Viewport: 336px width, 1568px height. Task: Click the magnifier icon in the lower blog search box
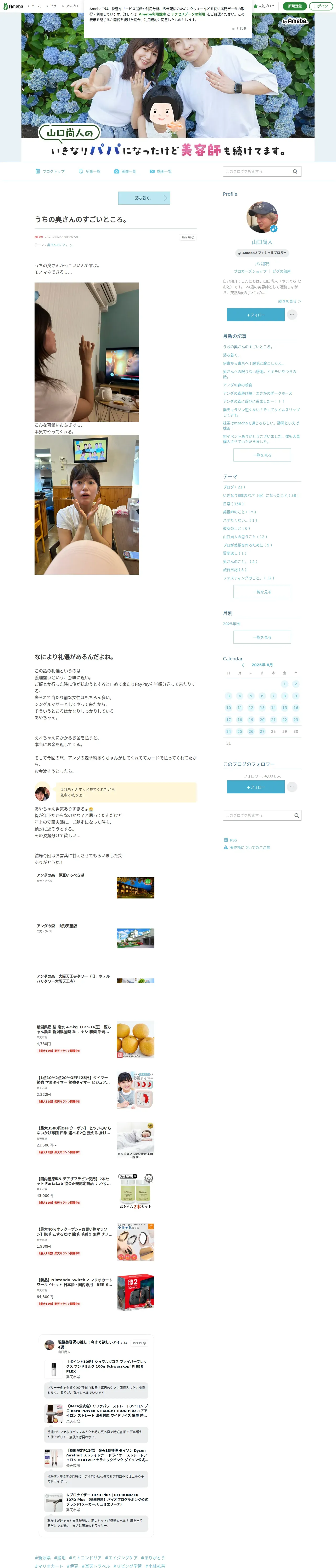(x=296, y=815)
